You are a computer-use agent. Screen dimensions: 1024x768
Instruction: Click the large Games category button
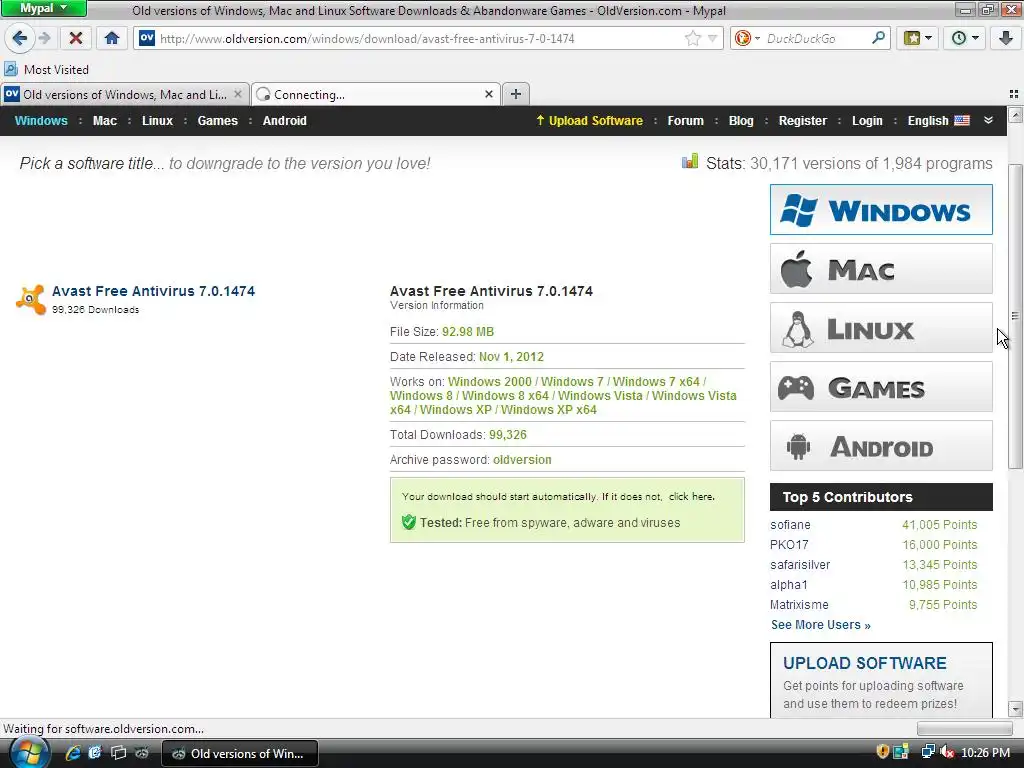[x=881, y=387]
